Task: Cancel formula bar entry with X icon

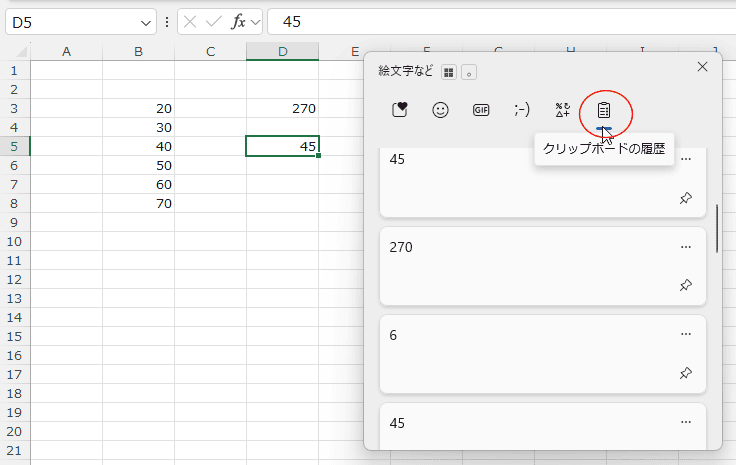Action: click(190, 22)
